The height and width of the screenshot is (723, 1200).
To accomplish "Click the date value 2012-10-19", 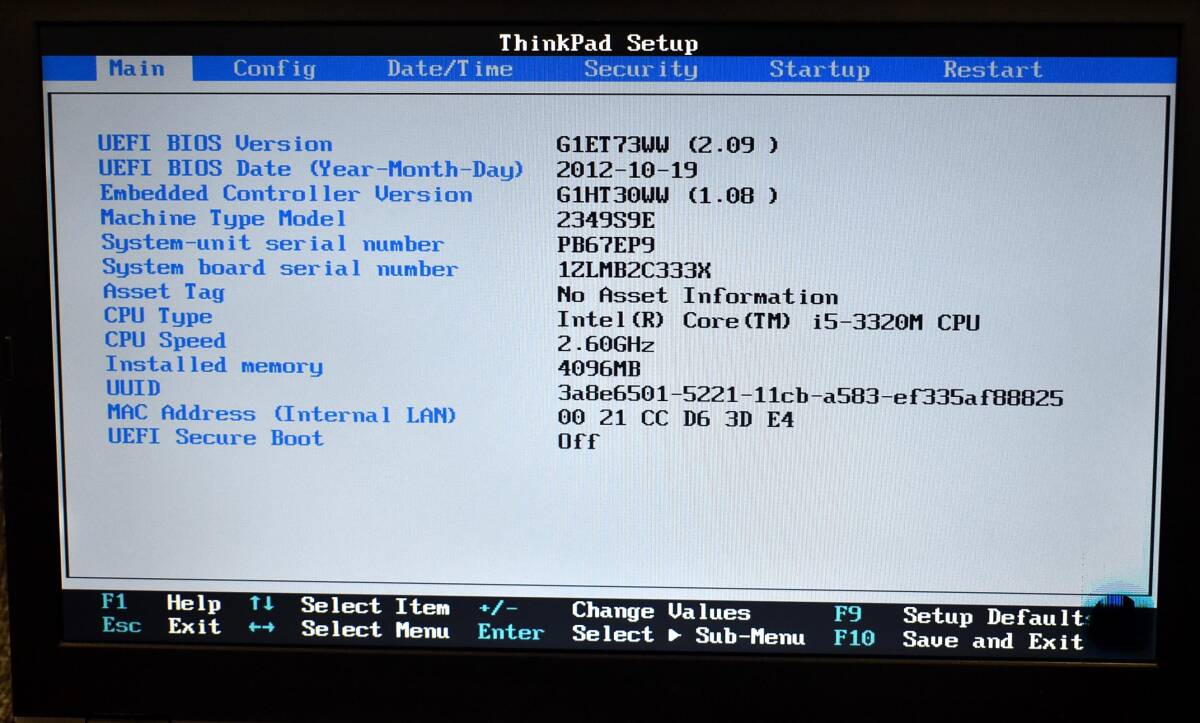I will [627, 170].
